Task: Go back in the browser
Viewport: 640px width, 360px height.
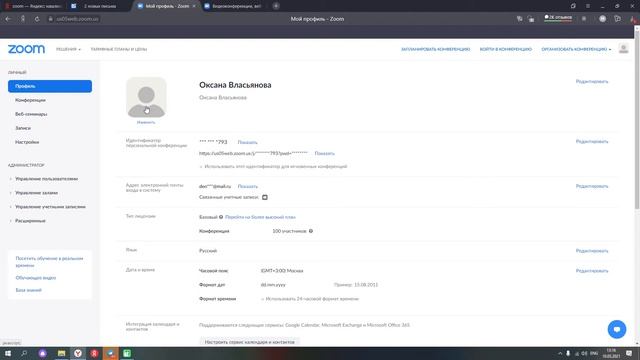Action: point(8,19)
